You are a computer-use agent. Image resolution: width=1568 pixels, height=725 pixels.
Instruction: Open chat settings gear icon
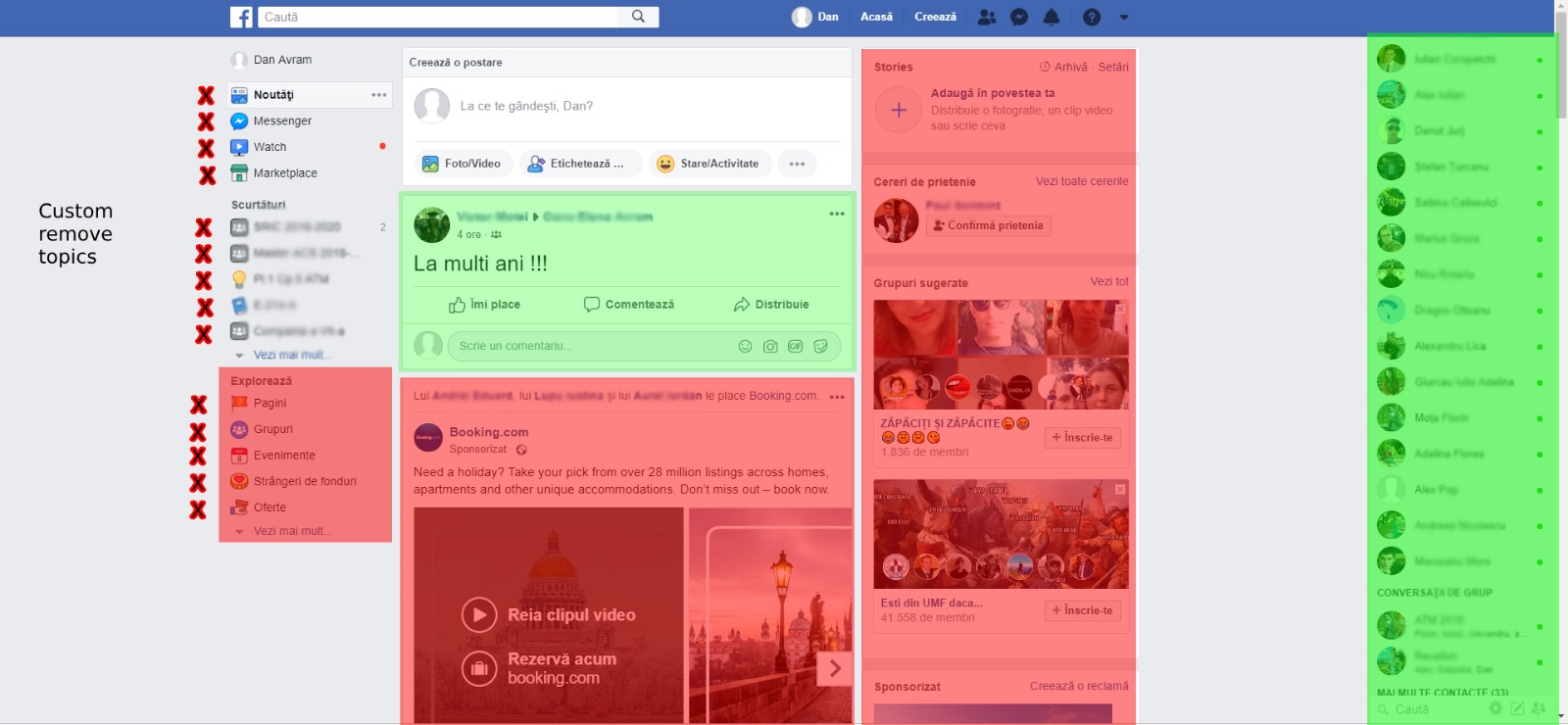(1495, 708)
